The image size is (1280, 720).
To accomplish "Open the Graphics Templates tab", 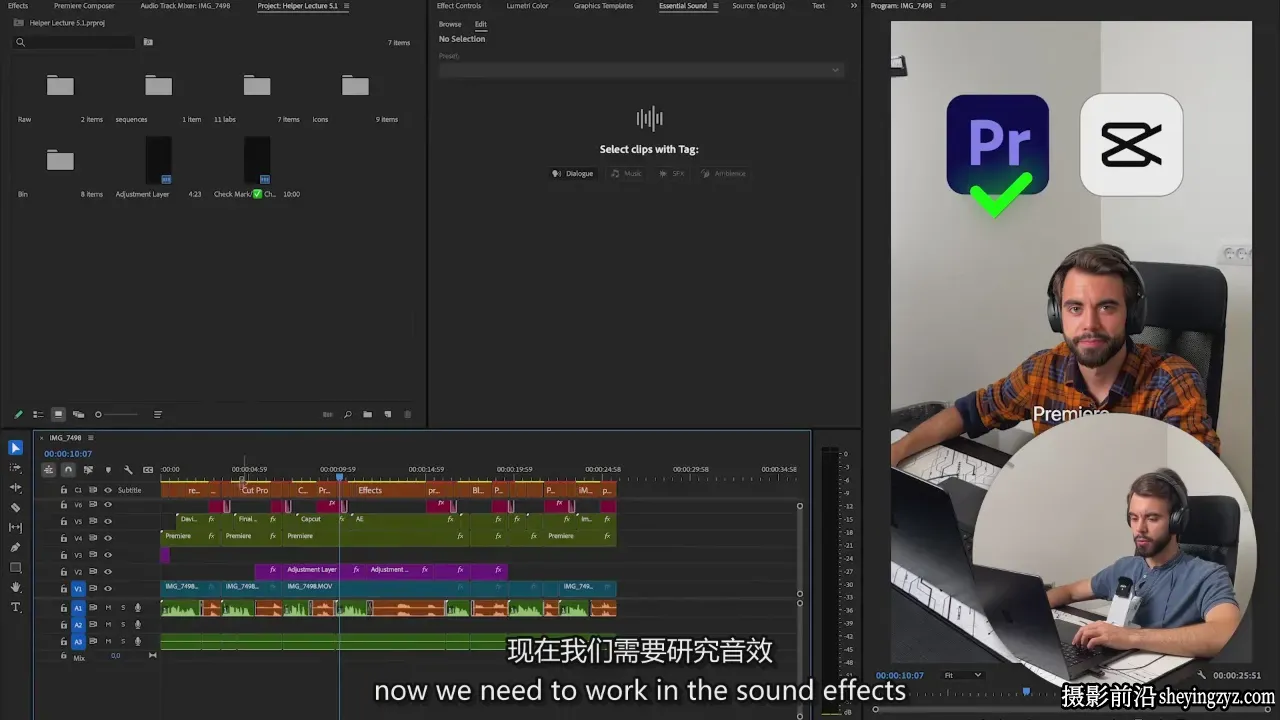I will click(603, 6).
